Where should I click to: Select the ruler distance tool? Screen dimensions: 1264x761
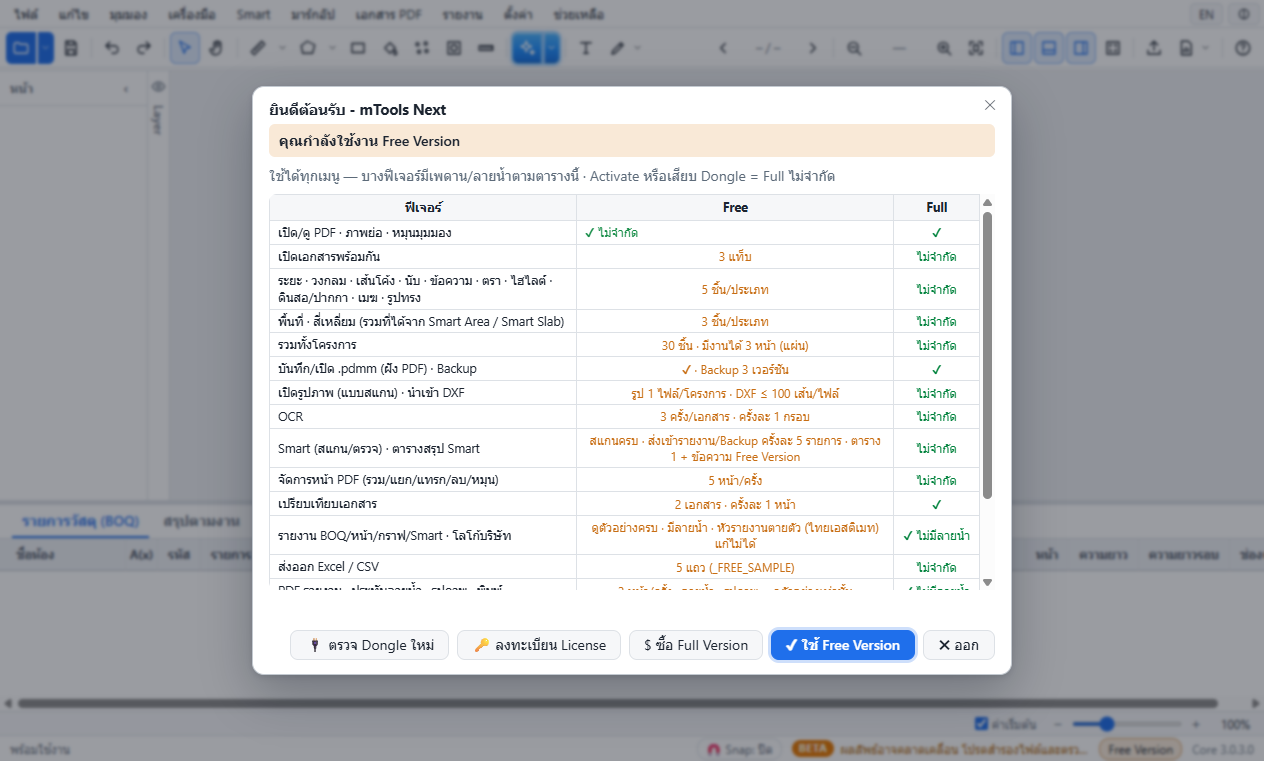pyautogui.click(x=258, y=48)
